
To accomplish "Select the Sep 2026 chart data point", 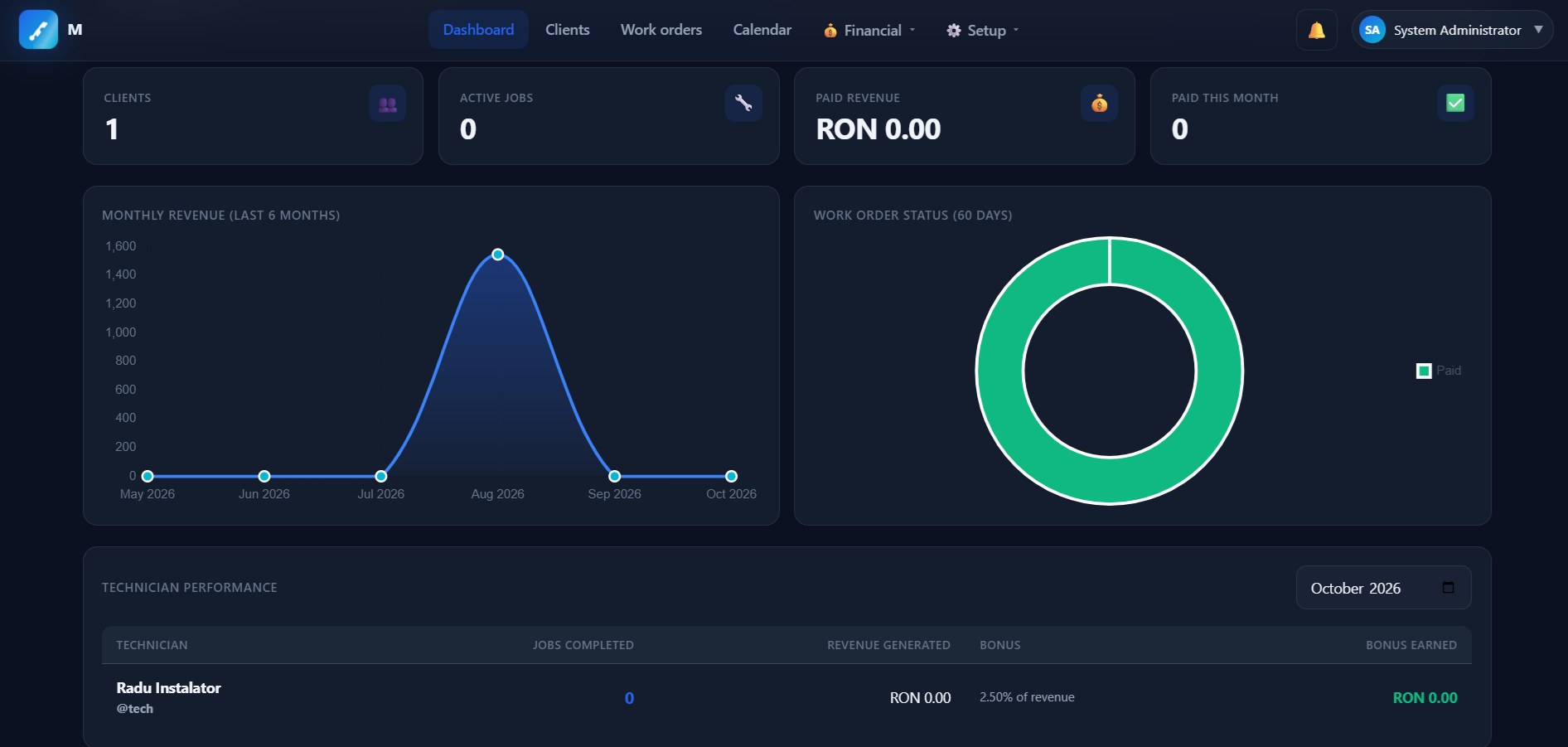I will pyautogui.click(x=615, y=476).
